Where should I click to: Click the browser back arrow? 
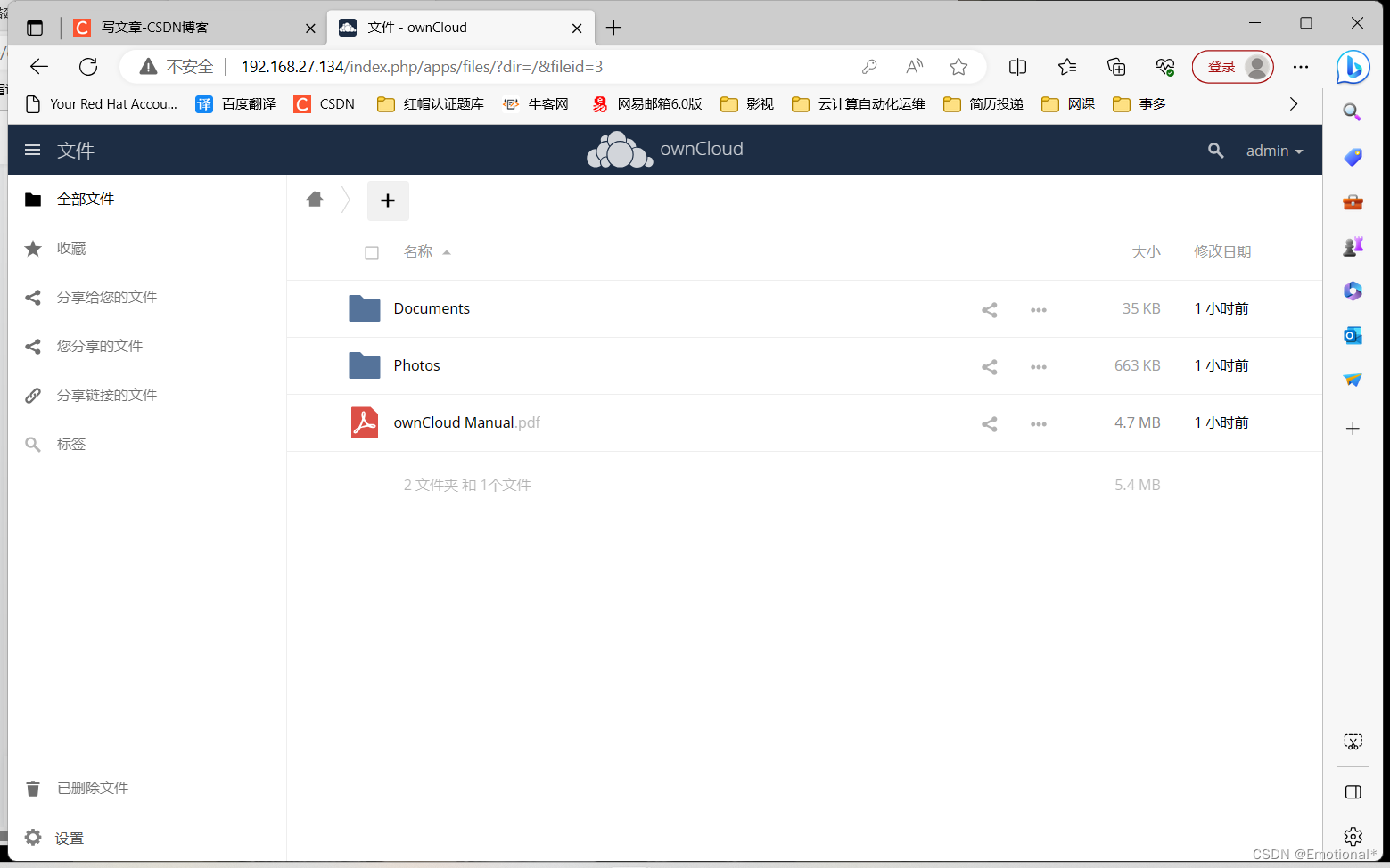pyautogui.click(x=39, y=67)
